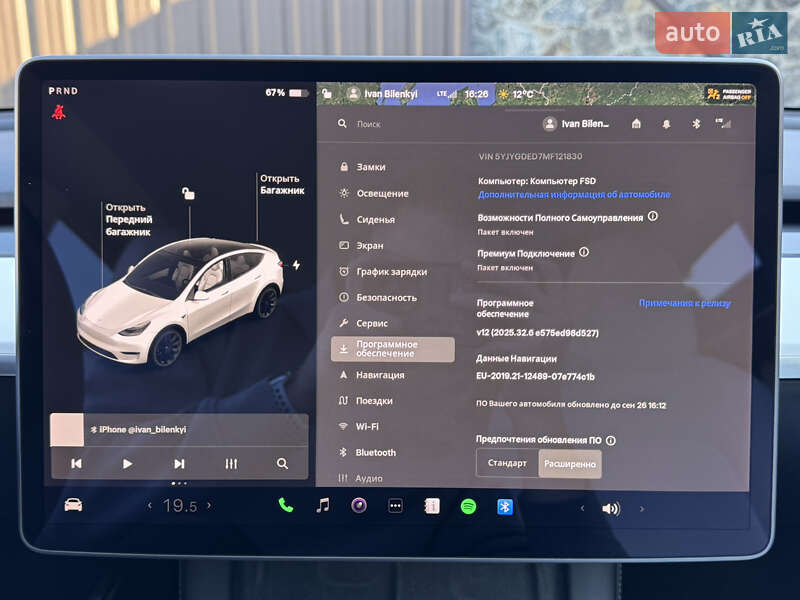Screen dimensions: 800x600
Task: Open car controls icon in bottom bar
Action: coord(73,505)
